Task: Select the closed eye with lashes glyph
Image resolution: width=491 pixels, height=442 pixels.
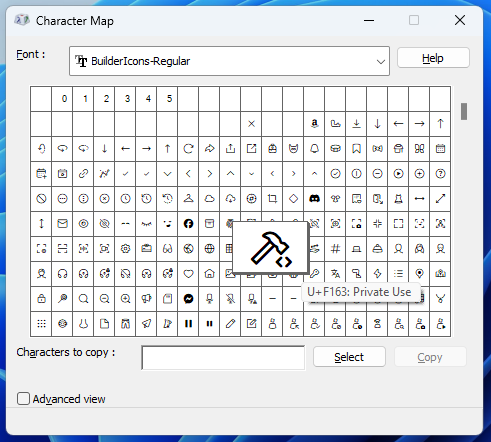Action: click(x=146, y=224)
